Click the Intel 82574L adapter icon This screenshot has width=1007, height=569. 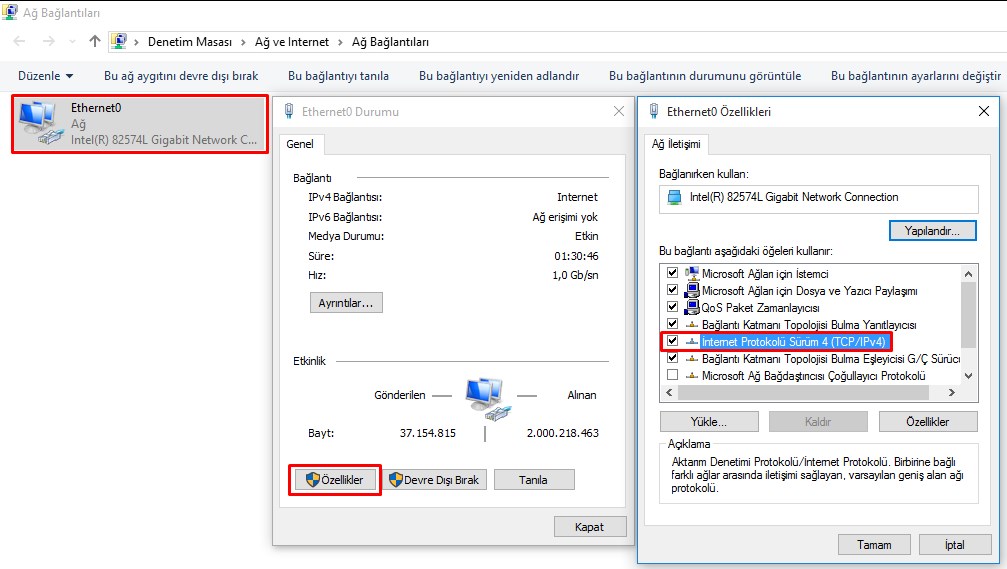coord(674,198)
